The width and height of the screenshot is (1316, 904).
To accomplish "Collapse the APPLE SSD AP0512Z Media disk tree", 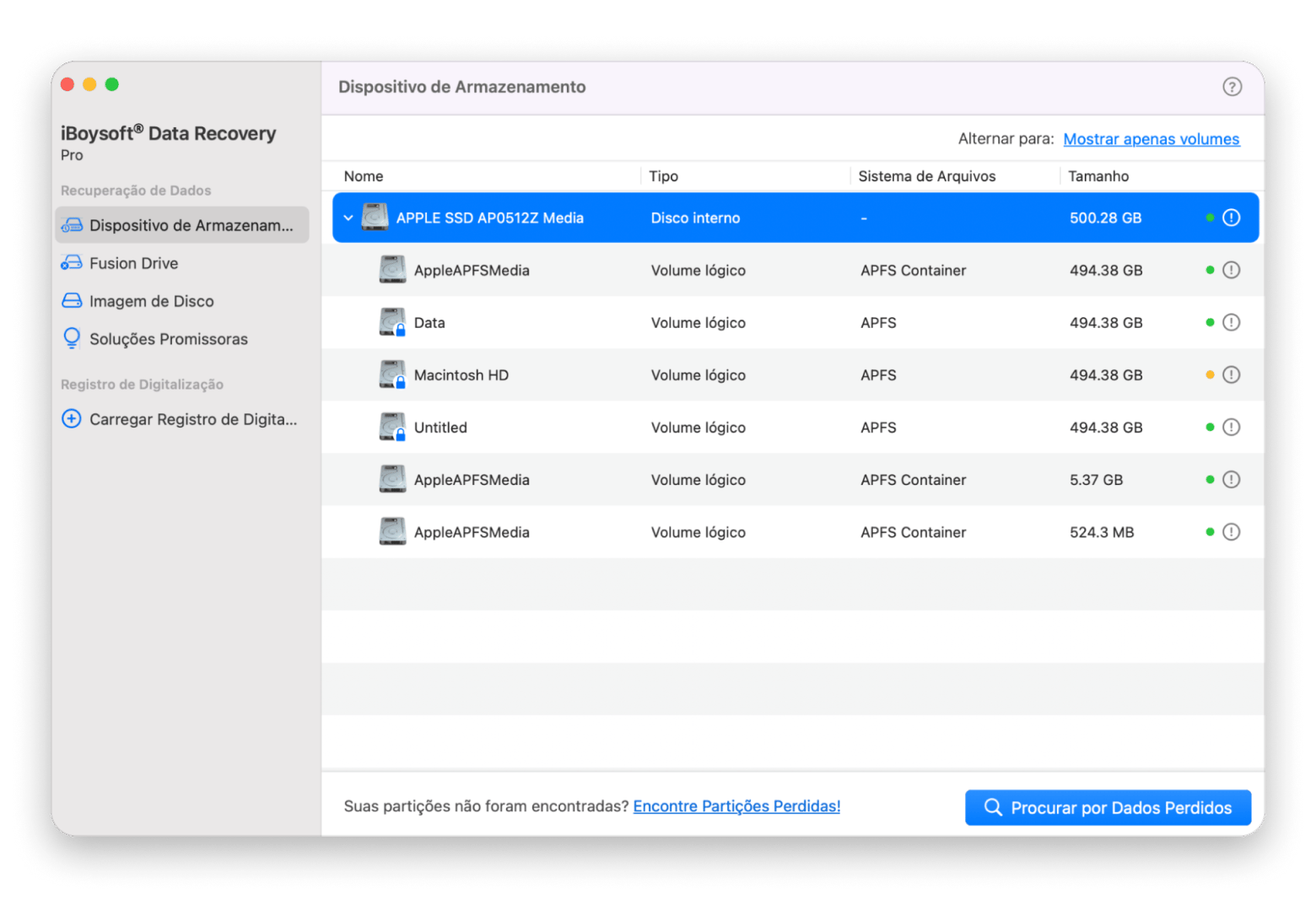I will (348, 218).
